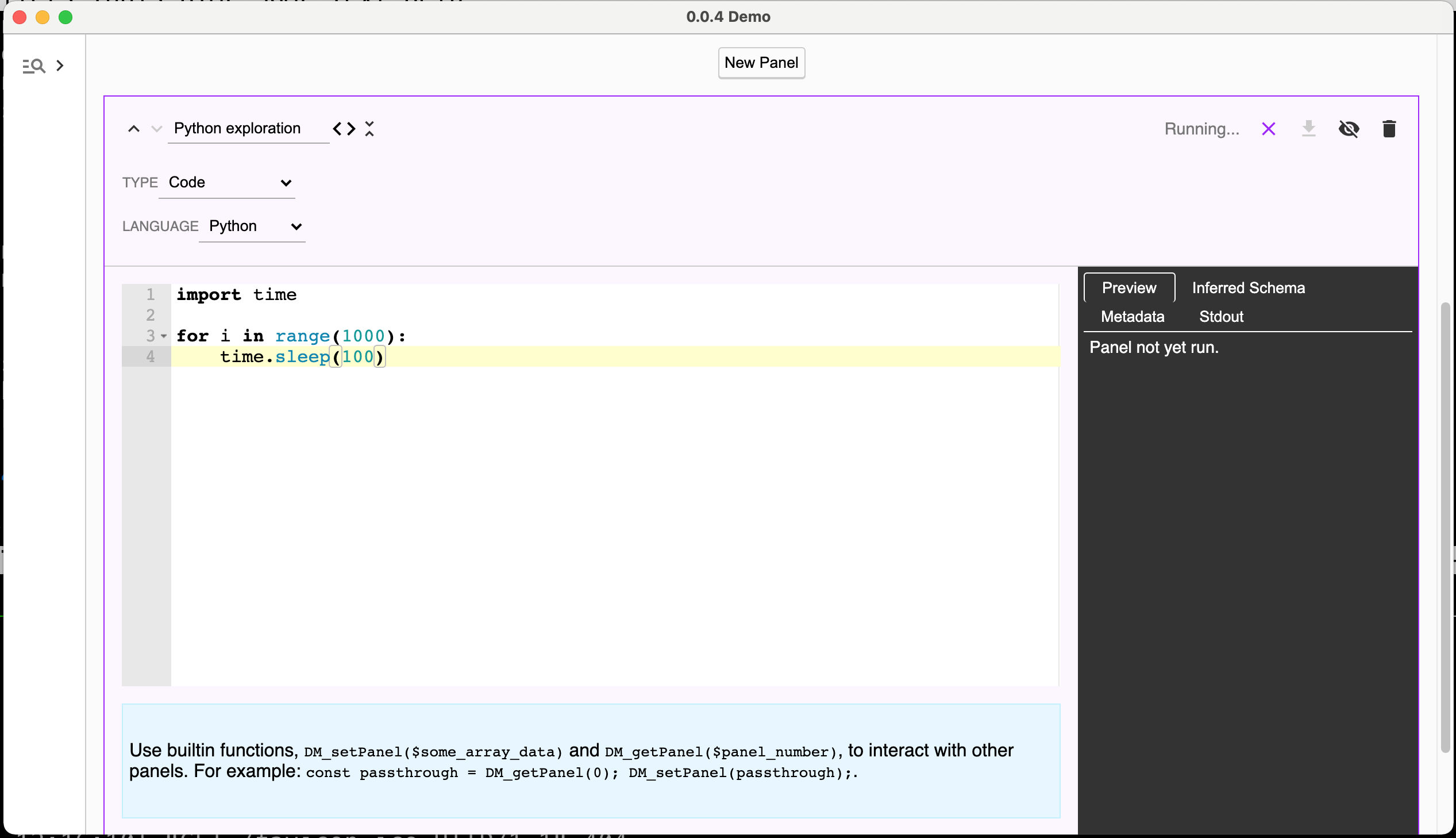Download panel results icon
Screen dimensions: 1456x838
(x=1309, y=128)
